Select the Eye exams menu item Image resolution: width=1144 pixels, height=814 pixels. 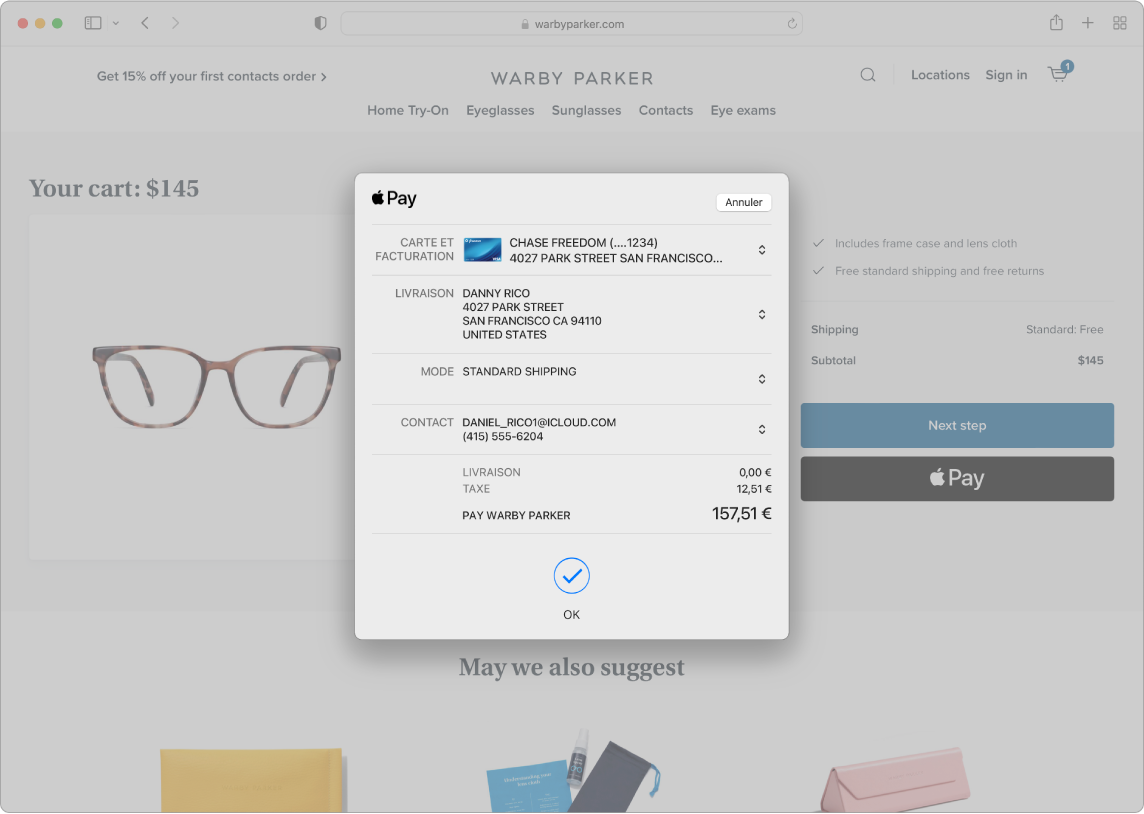(743, 110)
